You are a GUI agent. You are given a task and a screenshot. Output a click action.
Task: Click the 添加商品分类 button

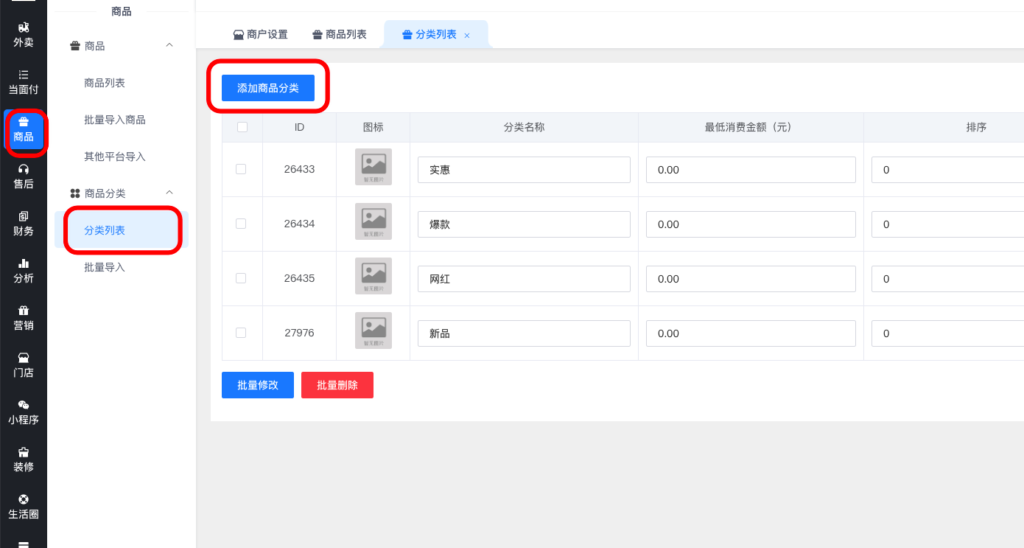(x=268, y=88)
